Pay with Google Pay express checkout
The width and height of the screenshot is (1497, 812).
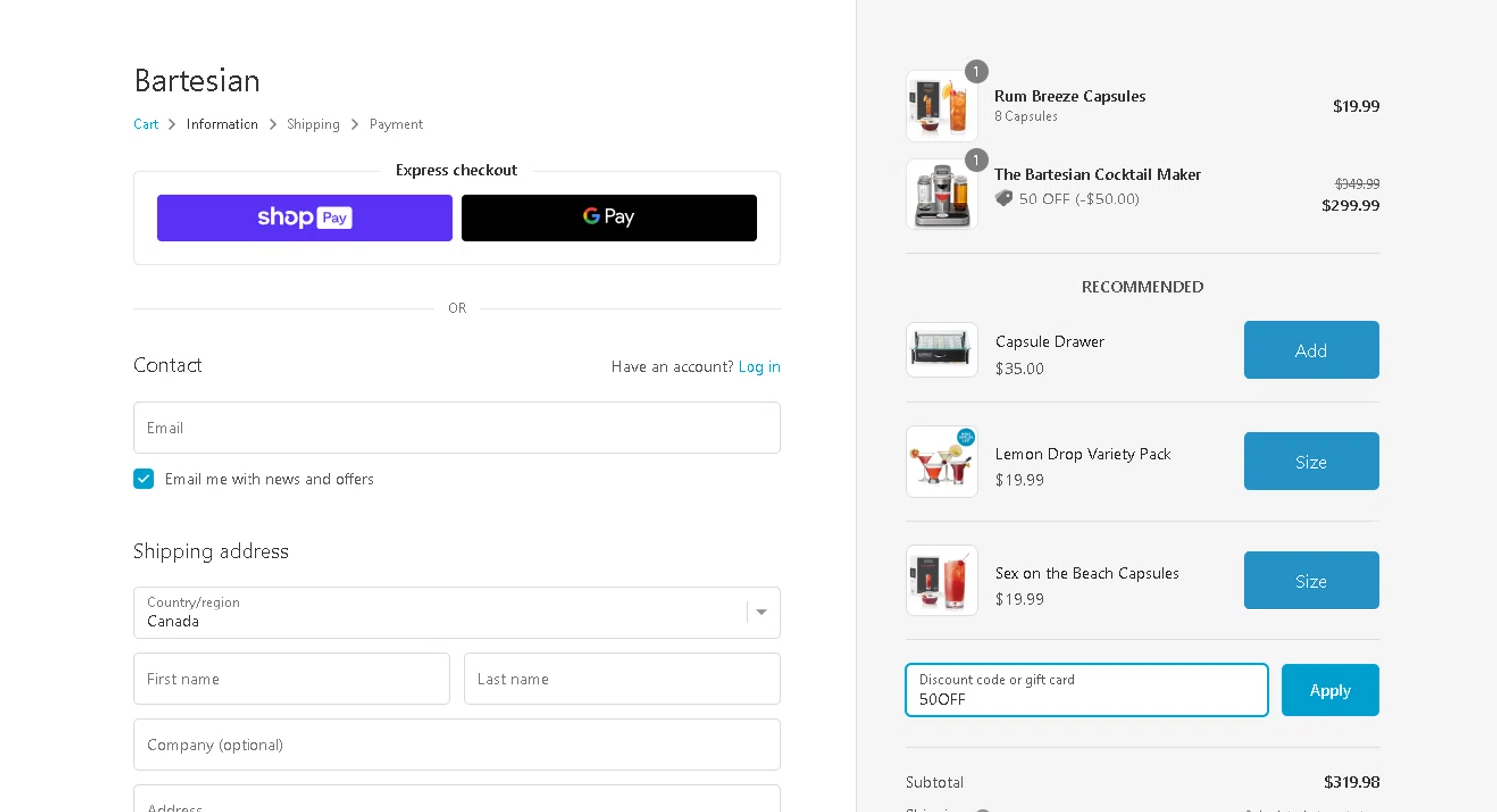tap(609, 217)
